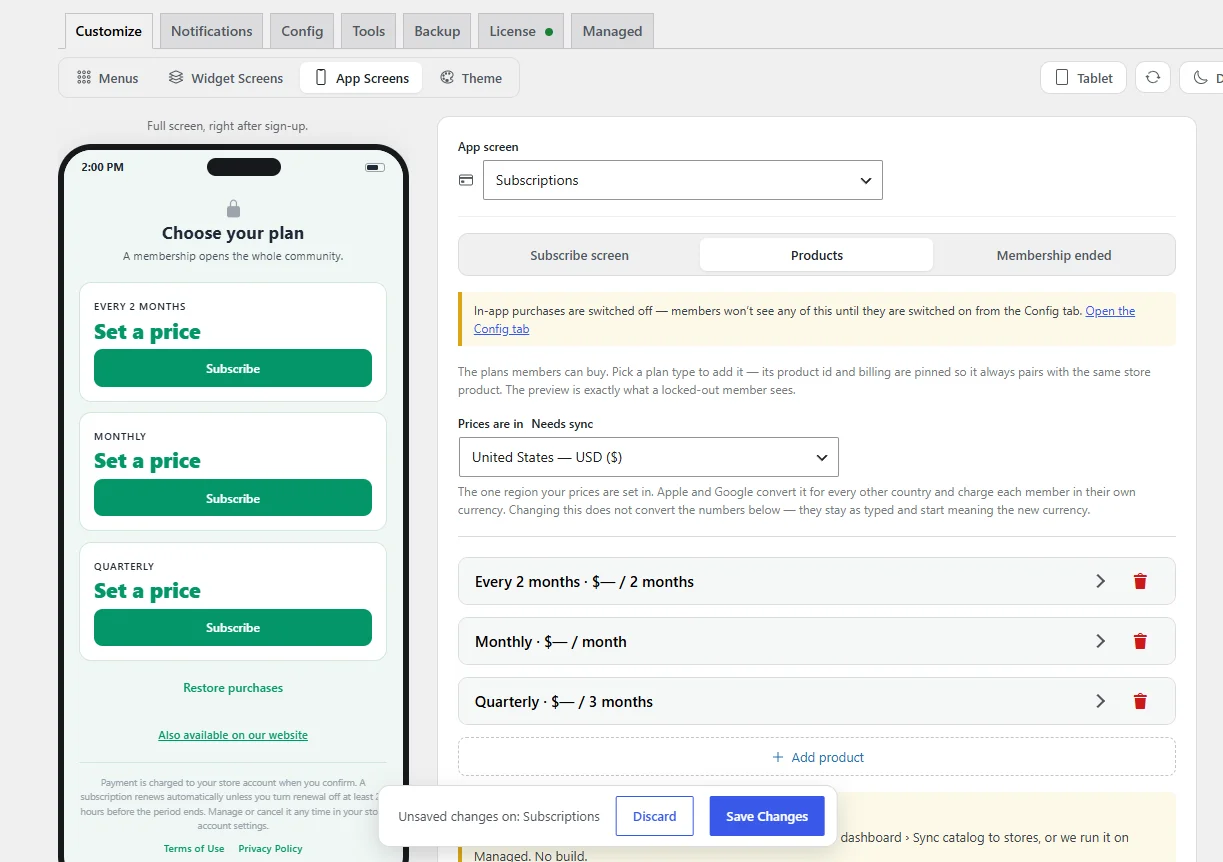
Task: Click 'Also available on our website' link
Action: pos(233,735)
